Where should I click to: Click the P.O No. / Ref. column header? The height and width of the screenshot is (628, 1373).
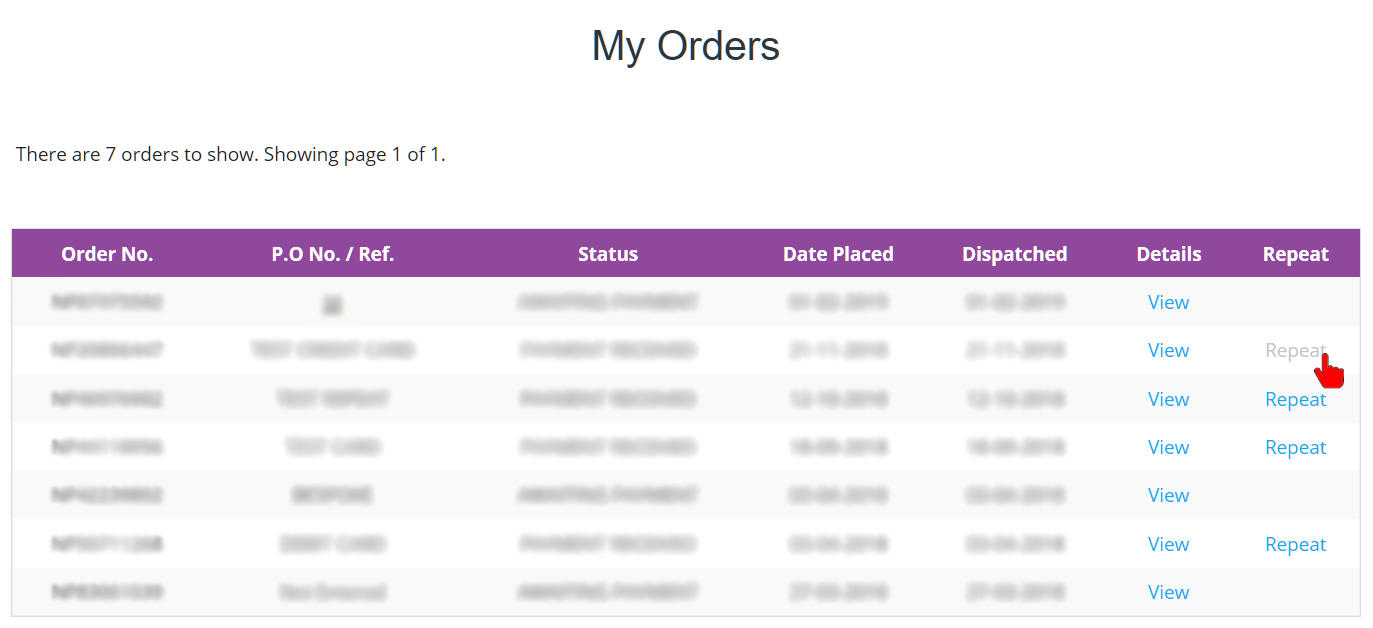point(333,253)
